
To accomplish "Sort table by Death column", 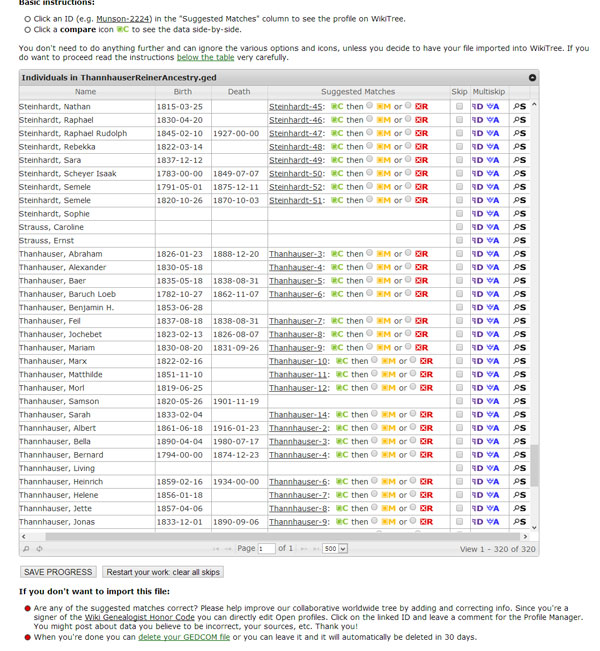I will click(x=239, y=92).
